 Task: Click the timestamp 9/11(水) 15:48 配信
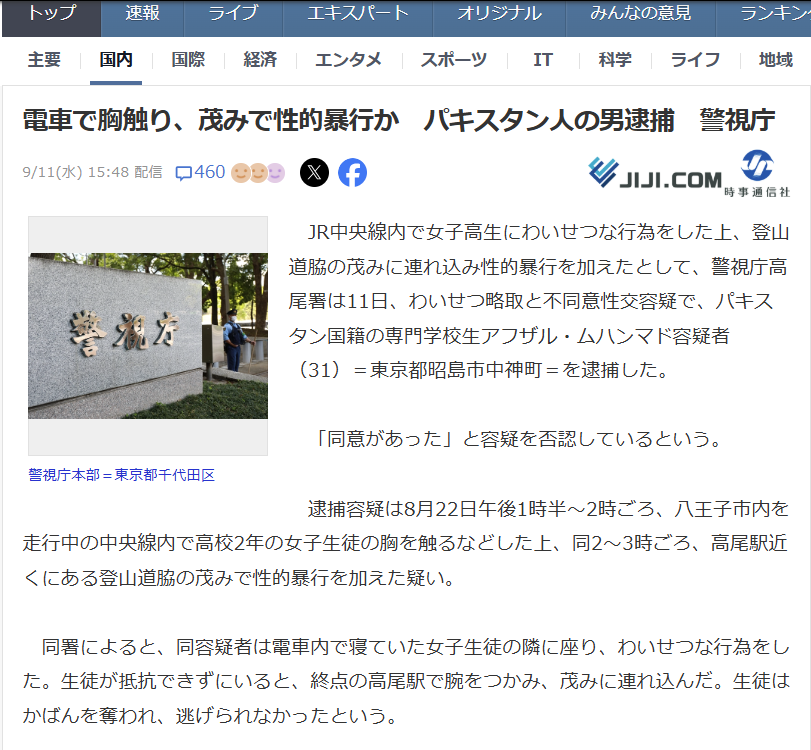[x=93, y=172]
